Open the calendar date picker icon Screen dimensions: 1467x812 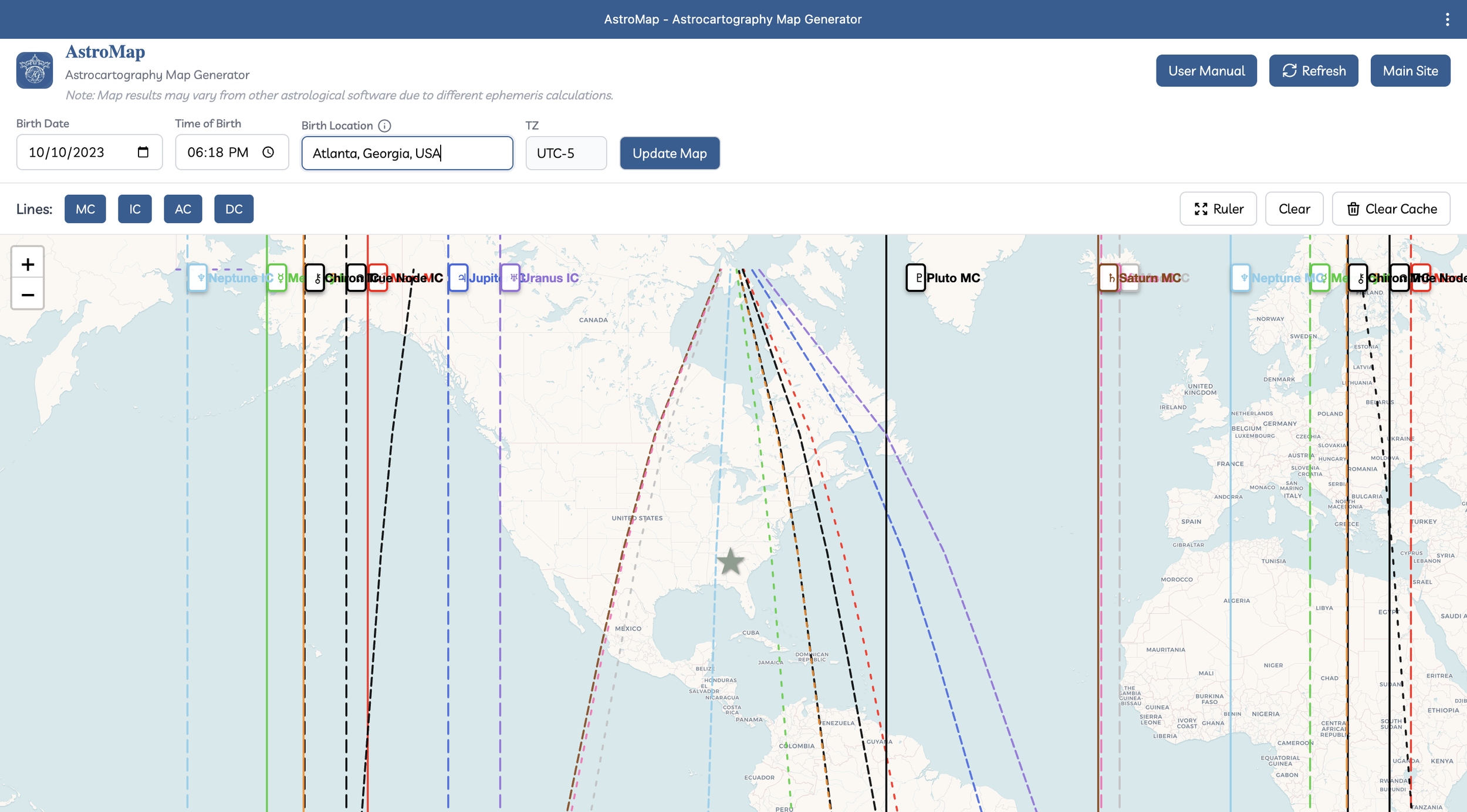[x=143, y=152]
